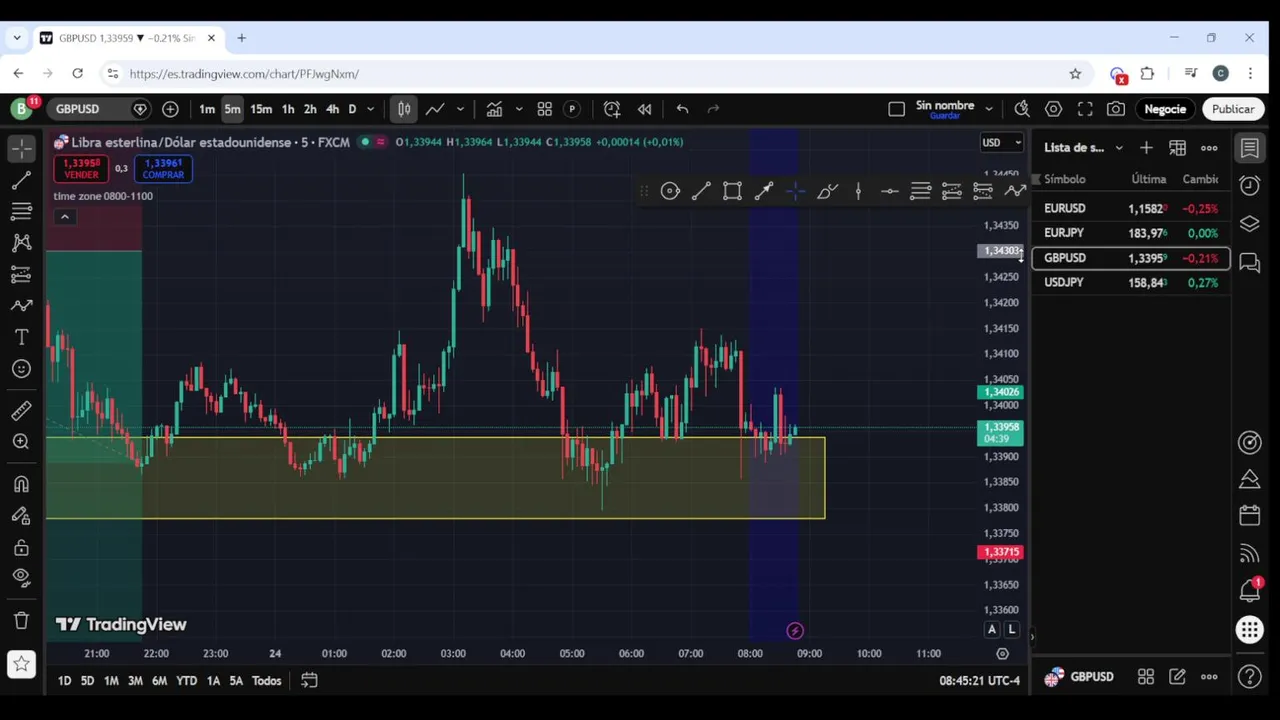Select EURJPY in the watchlist

(1131, 233)
